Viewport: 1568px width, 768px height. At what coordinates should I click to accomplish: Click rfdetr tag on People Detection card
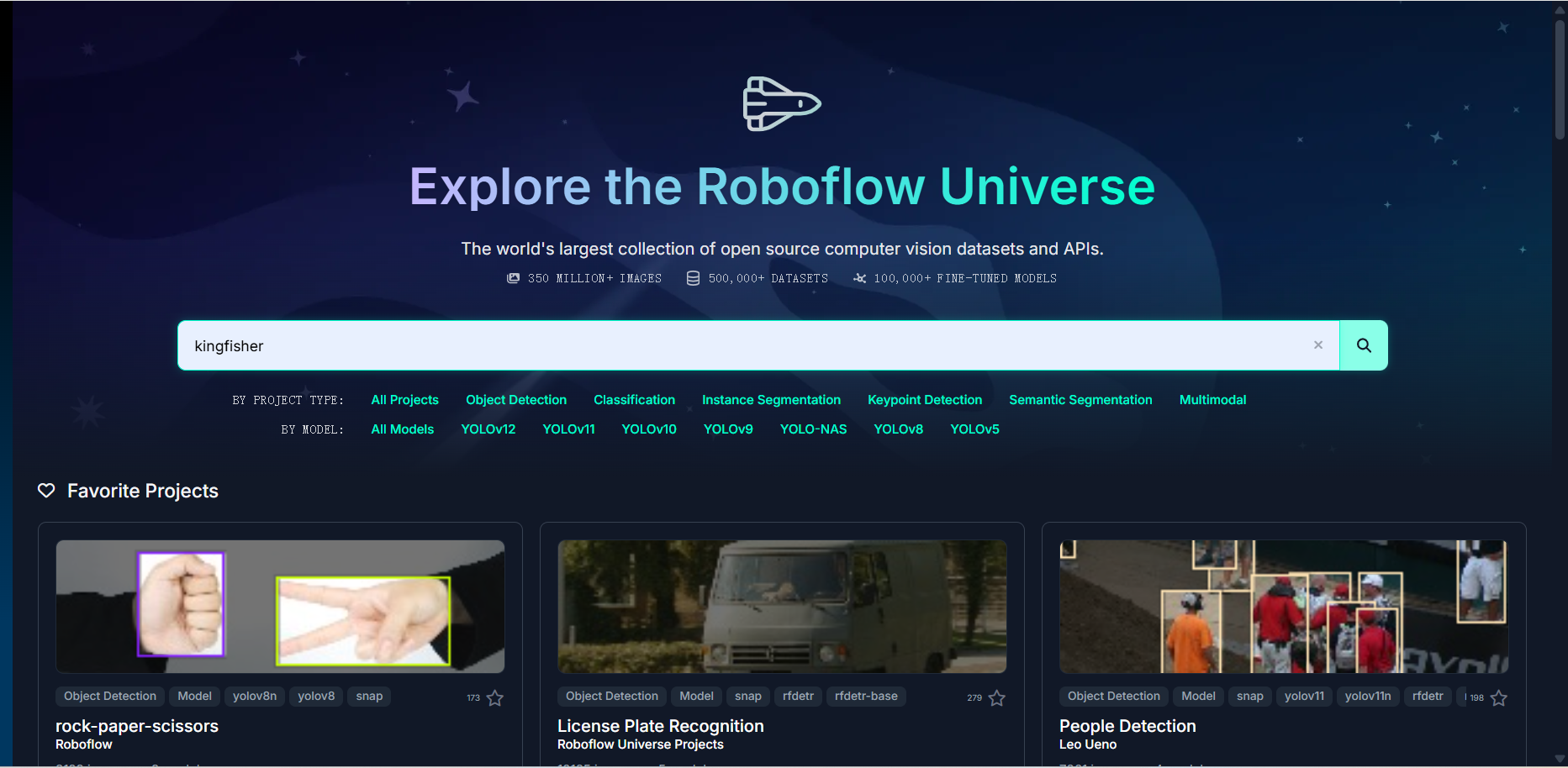(x=1428, y=697)
